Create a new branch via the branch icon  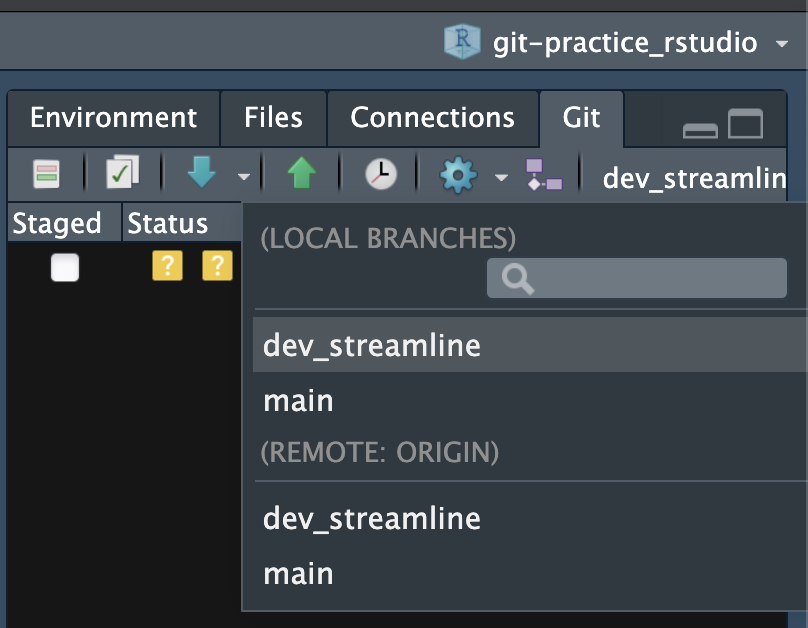click(545, 172)
